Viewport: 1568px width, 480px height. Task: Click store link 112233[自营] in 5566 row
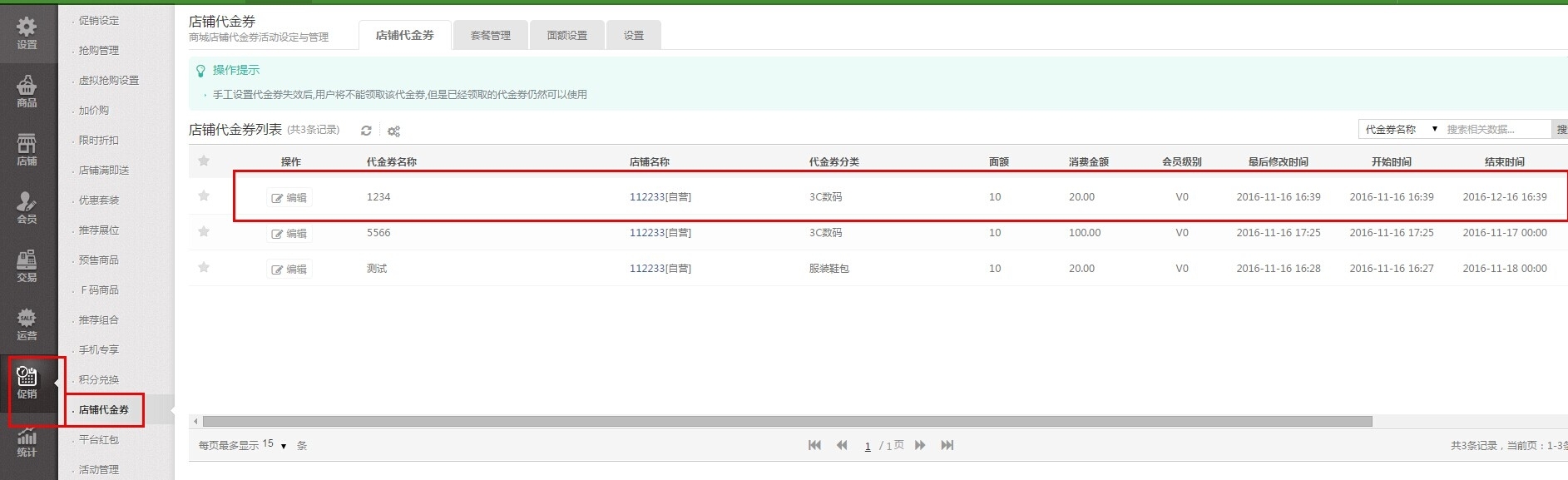pos(660,233)
